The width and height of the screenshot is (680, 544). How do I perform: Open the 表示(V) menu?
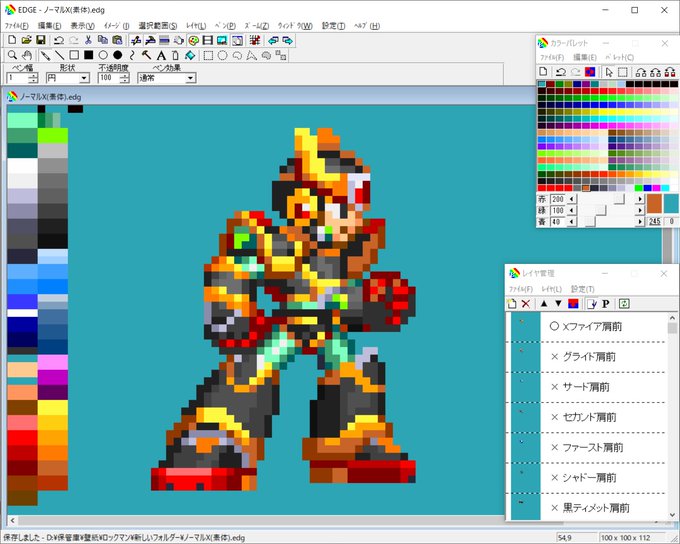click(x=82, y=26)
